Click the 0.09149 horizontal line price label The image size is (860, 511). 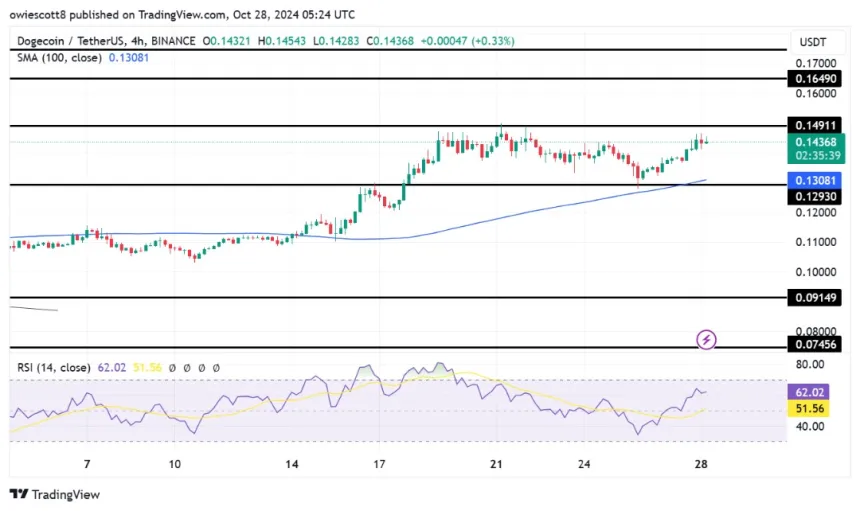pos(816,298)
